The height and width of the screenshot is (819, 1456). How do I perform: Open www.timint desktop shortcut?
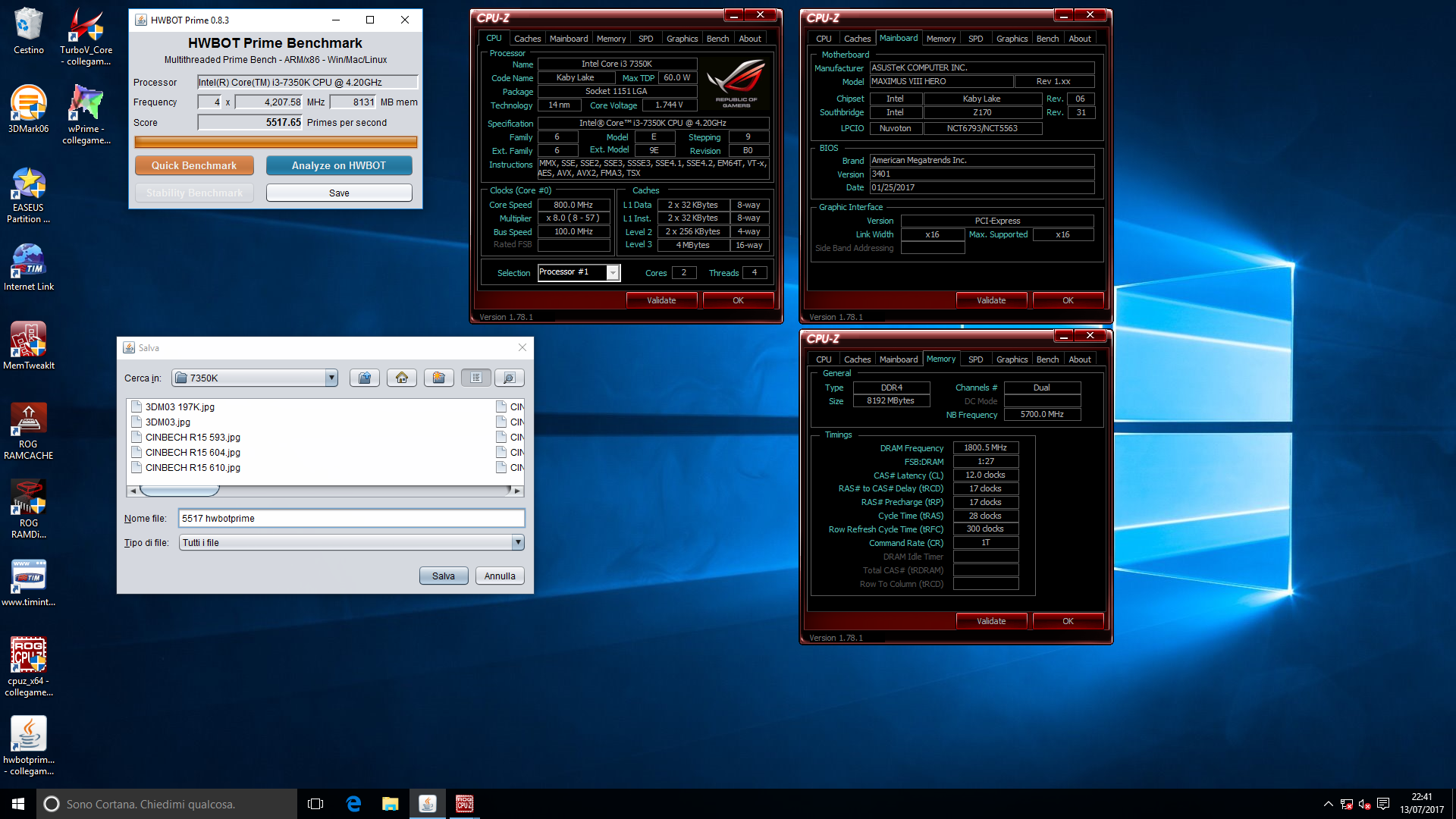[29, 582]
